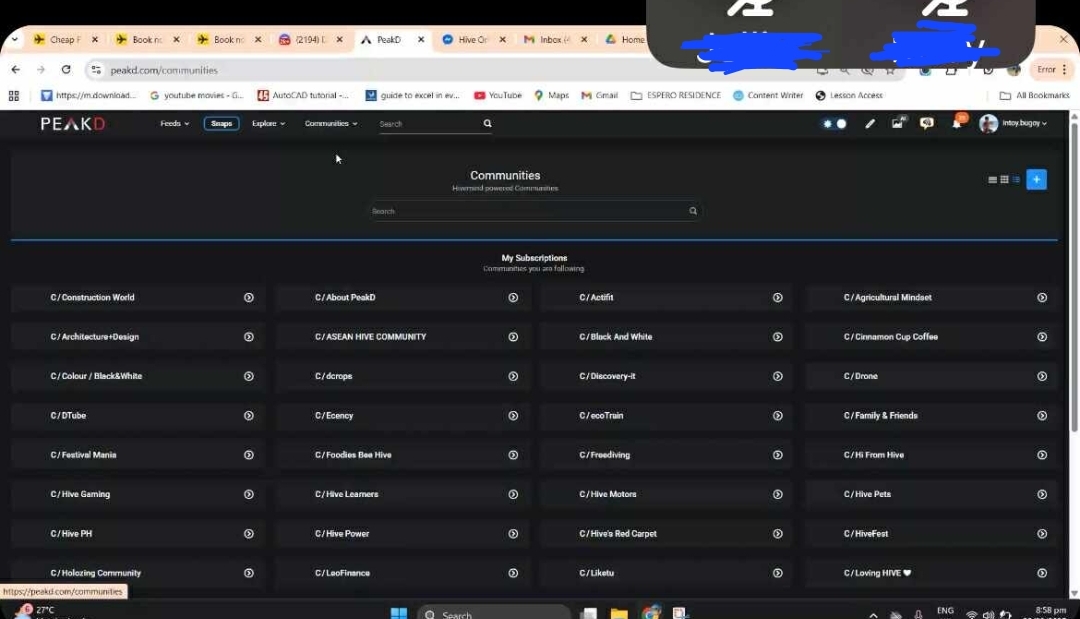1080x619 pixels.
Task: Open the C/Hive Learners community
Action: [x=346, y=494]
